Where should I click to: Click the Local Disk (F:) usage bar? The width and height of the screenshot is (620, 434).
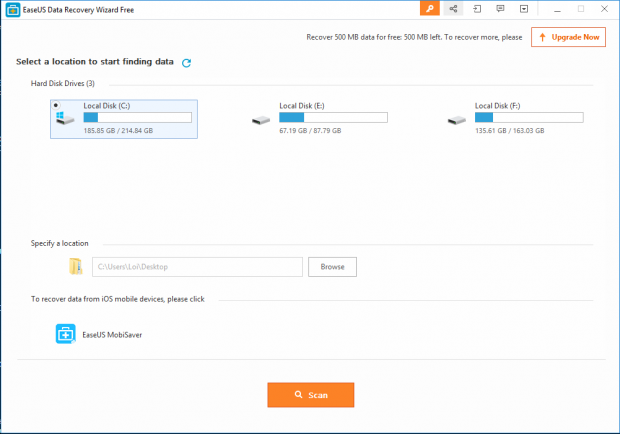pyautogui.click(x=529, y=117)
